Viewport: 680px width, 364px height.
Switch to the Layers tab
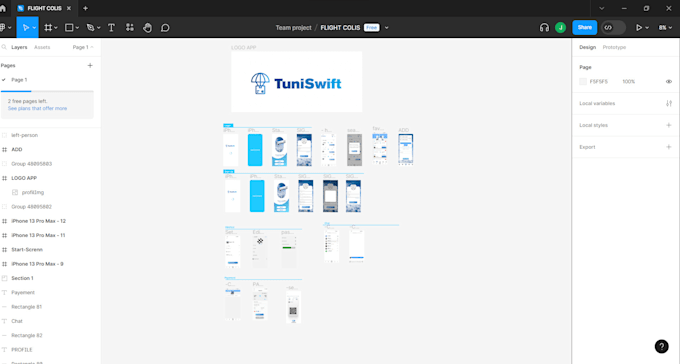pyautogui.click(x=19, y=47)
